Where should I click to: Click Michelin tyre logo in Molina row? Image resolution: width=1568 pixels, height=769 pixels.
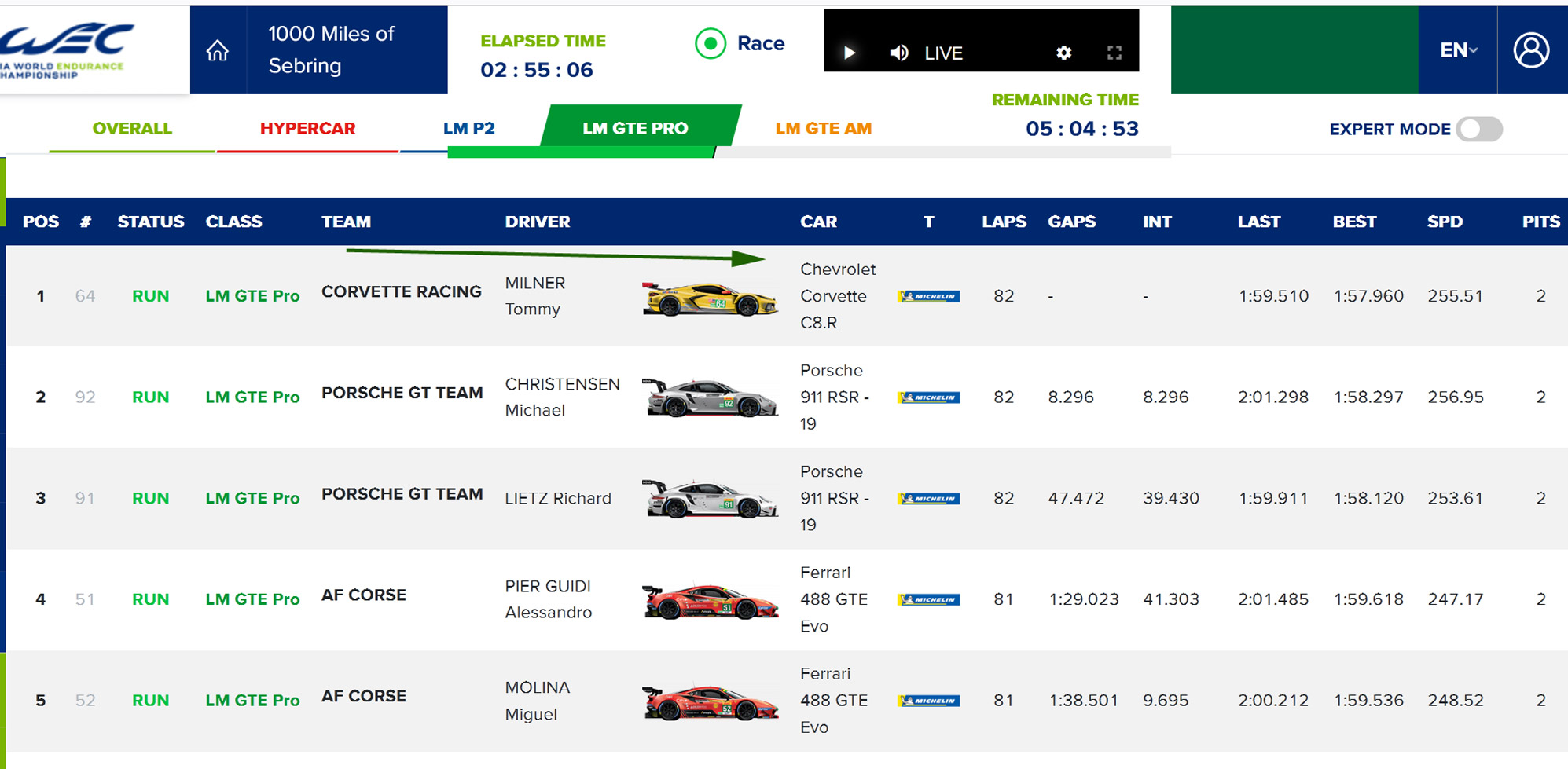point(928,701)
